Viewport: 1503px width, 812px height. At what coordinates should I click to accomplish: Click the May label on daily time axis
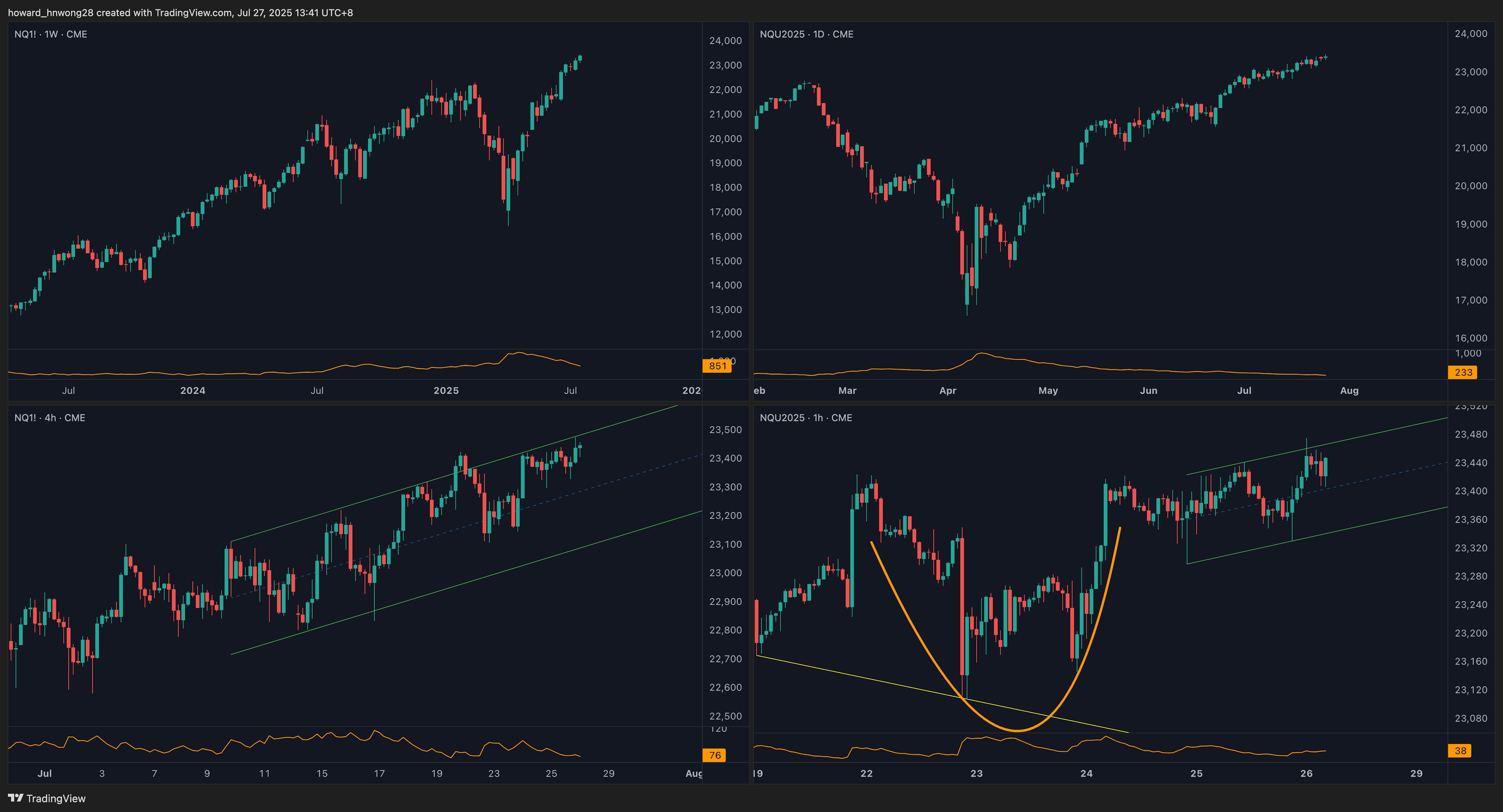(1048, 391)
